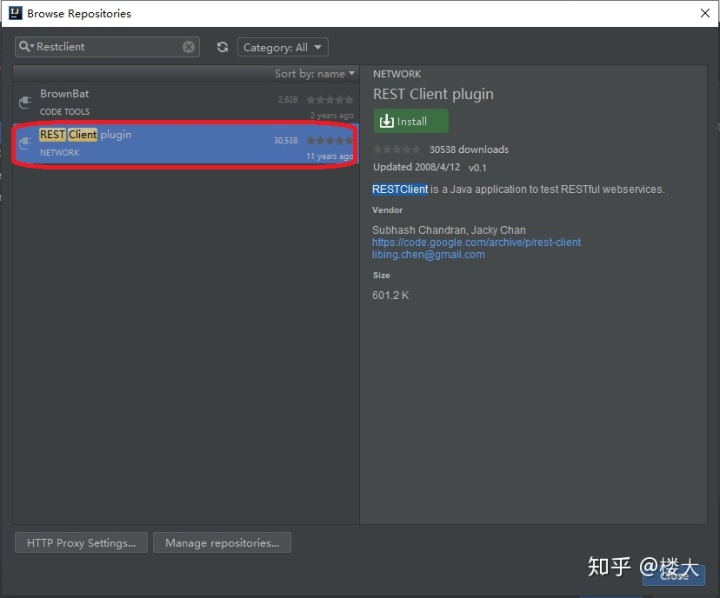Image resolution: width=720 pixels, height=598 pixels.
Task: Click the NETWORK label in the detail panel
Action: 397,74
